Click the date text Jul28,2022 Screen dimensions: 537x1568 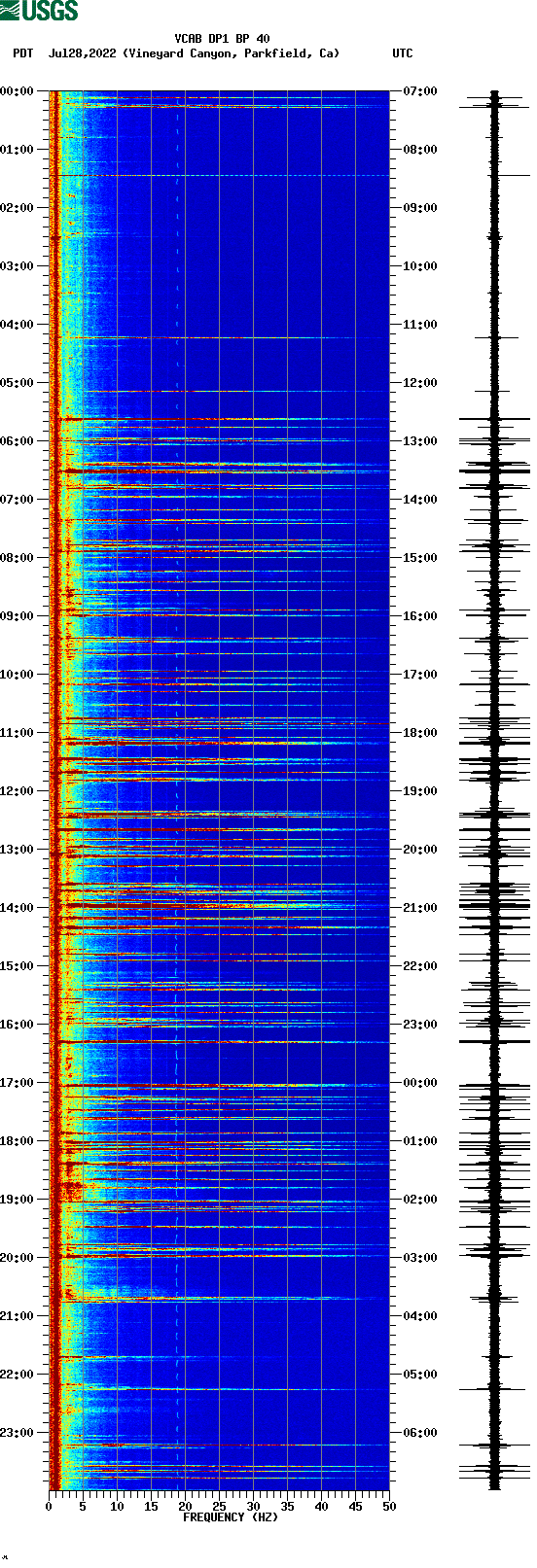coord(83,53)
